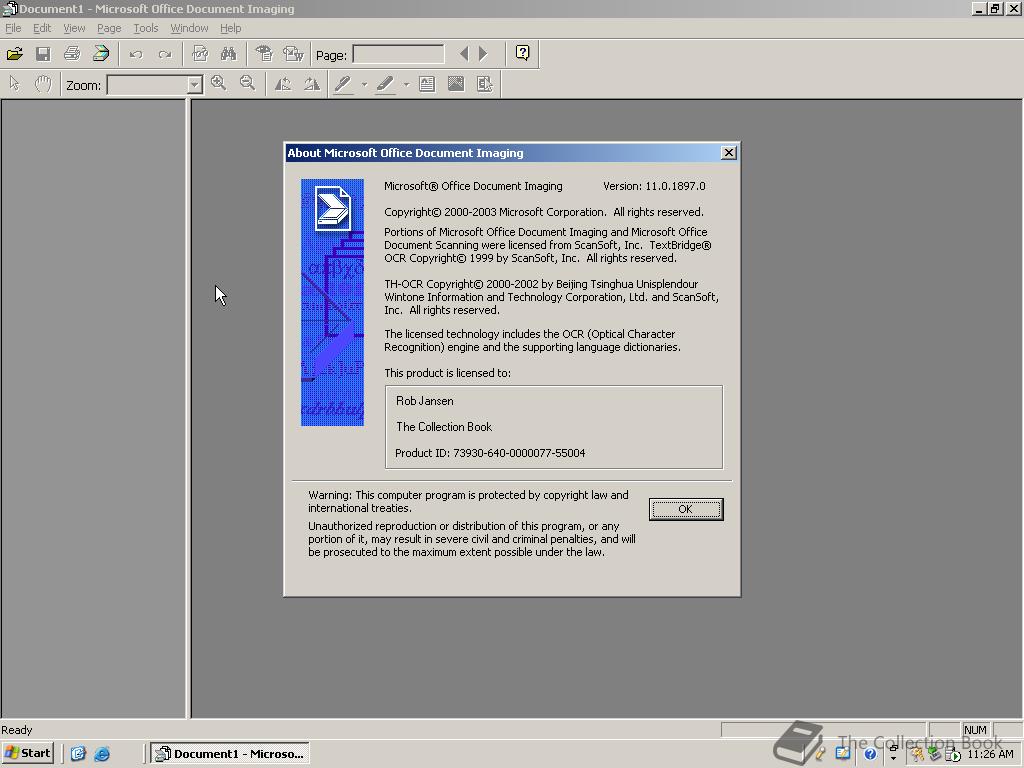Click the Redo arrow icon
The image size is (1024, 768).
tap(165, 54)
